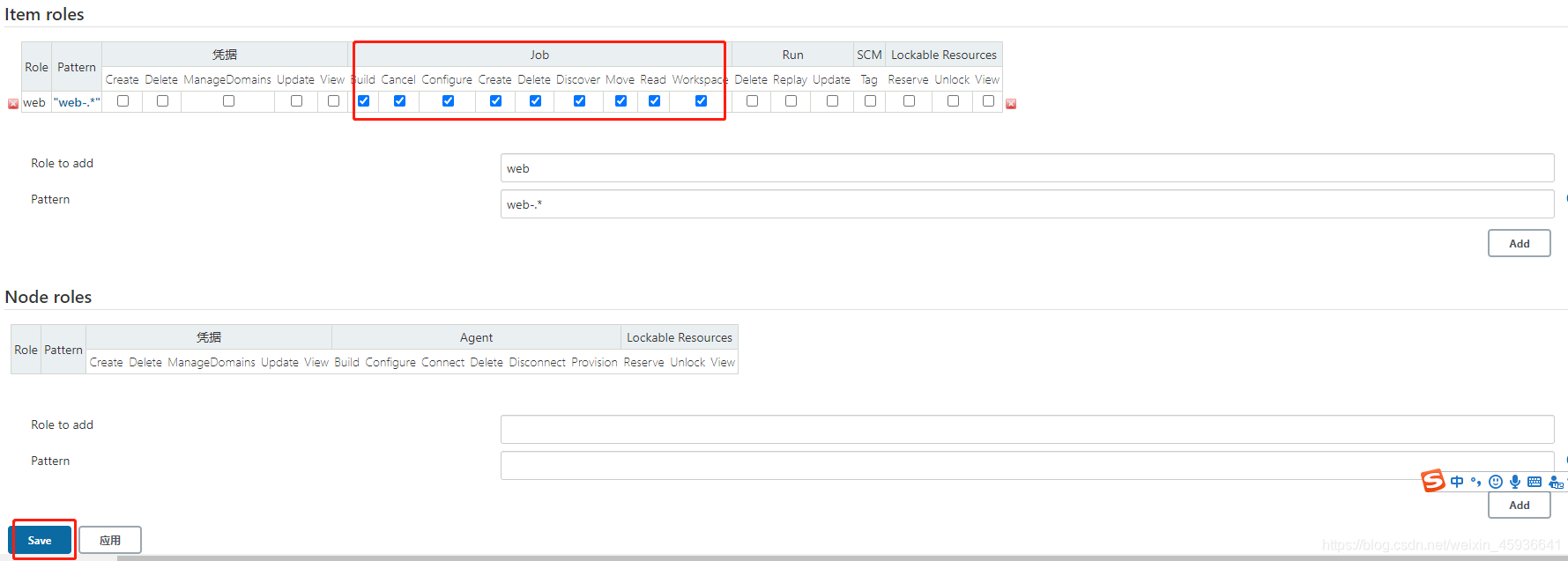The width and height of the screenshot is (1568, 561).
Task: Click the 应用 apply button
Action: (x=110, y=540)
